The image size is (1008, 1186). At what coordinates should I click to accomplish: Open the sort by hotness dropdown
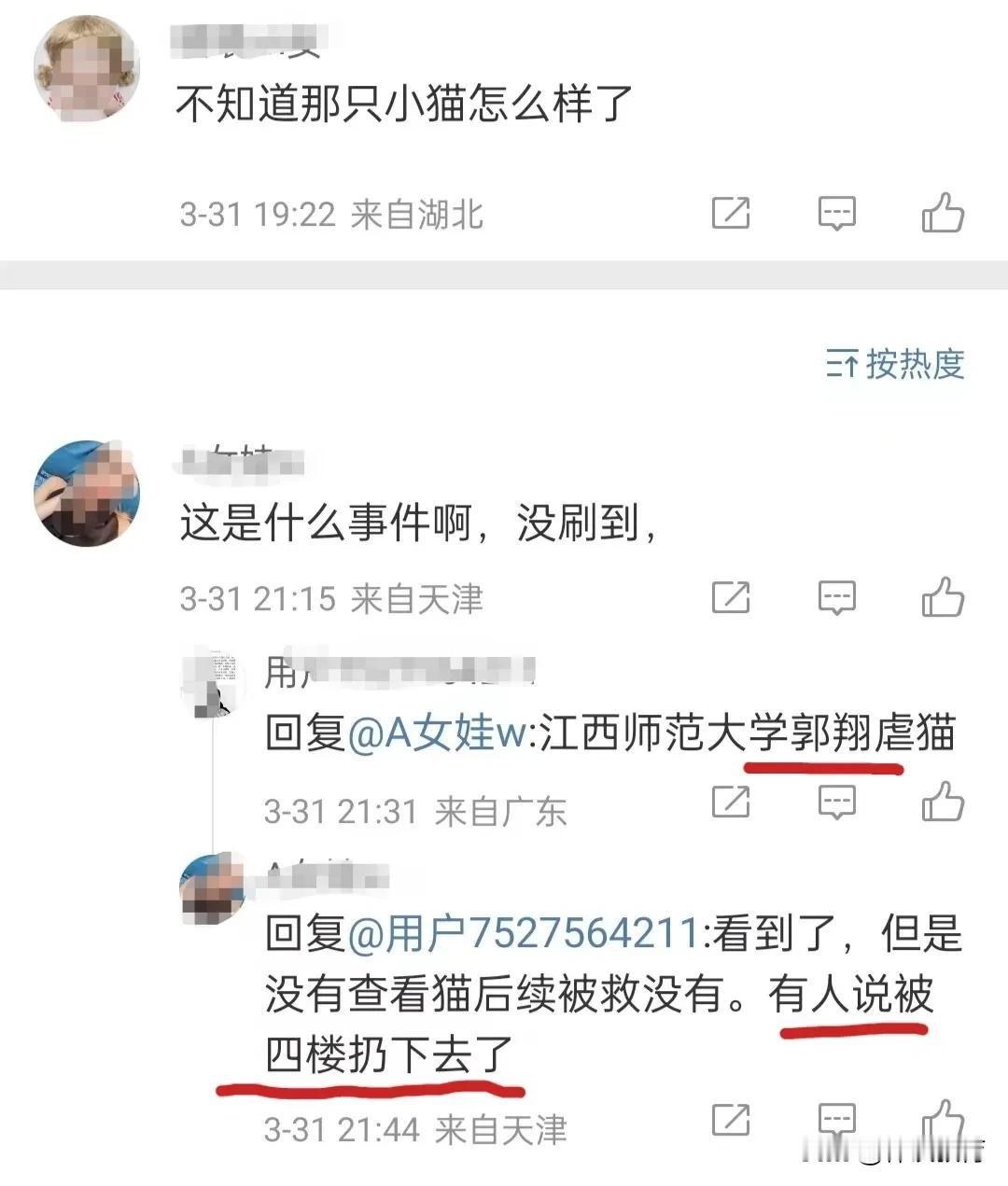point(894,364)
